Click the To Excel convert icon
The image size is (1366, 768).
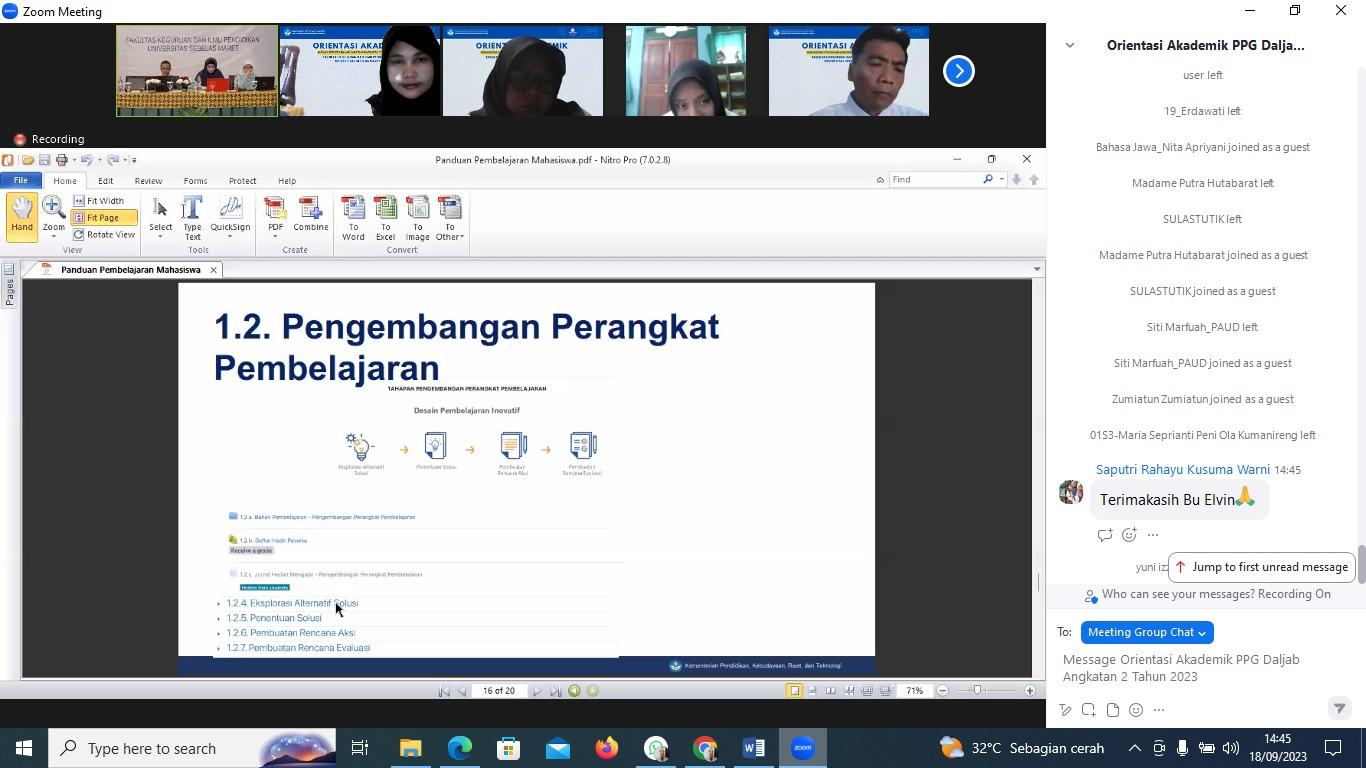tap(385, 217)
